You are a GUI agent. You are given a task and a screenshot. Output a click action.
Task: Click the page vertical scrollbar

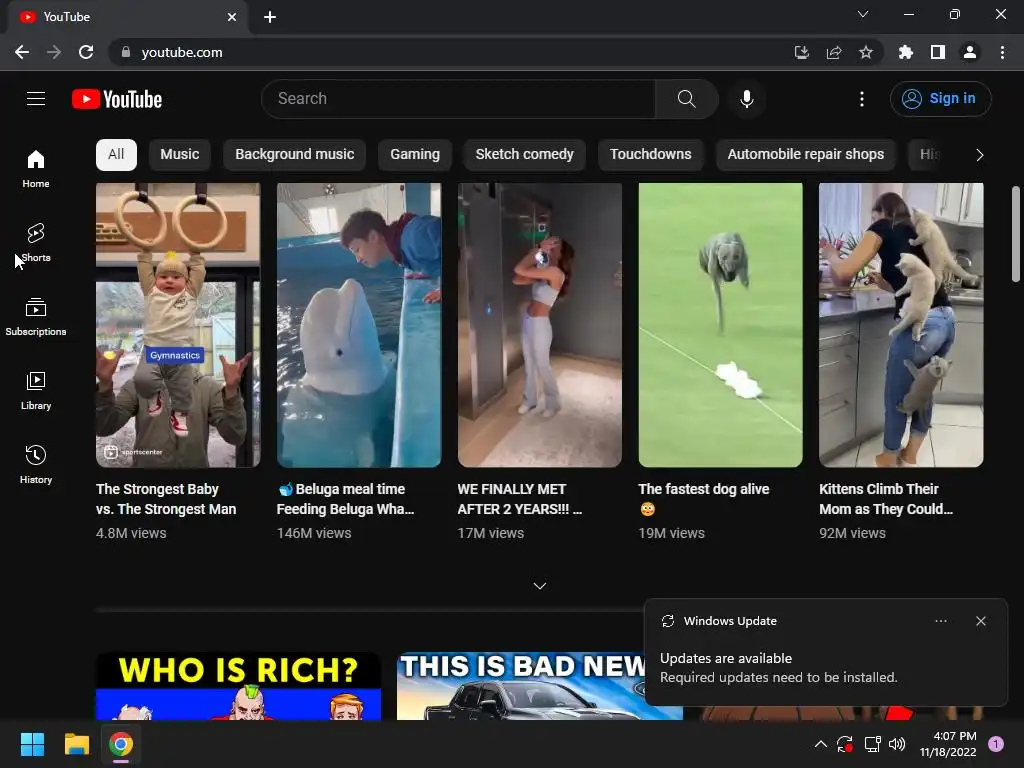click(x=1016, y=234)
